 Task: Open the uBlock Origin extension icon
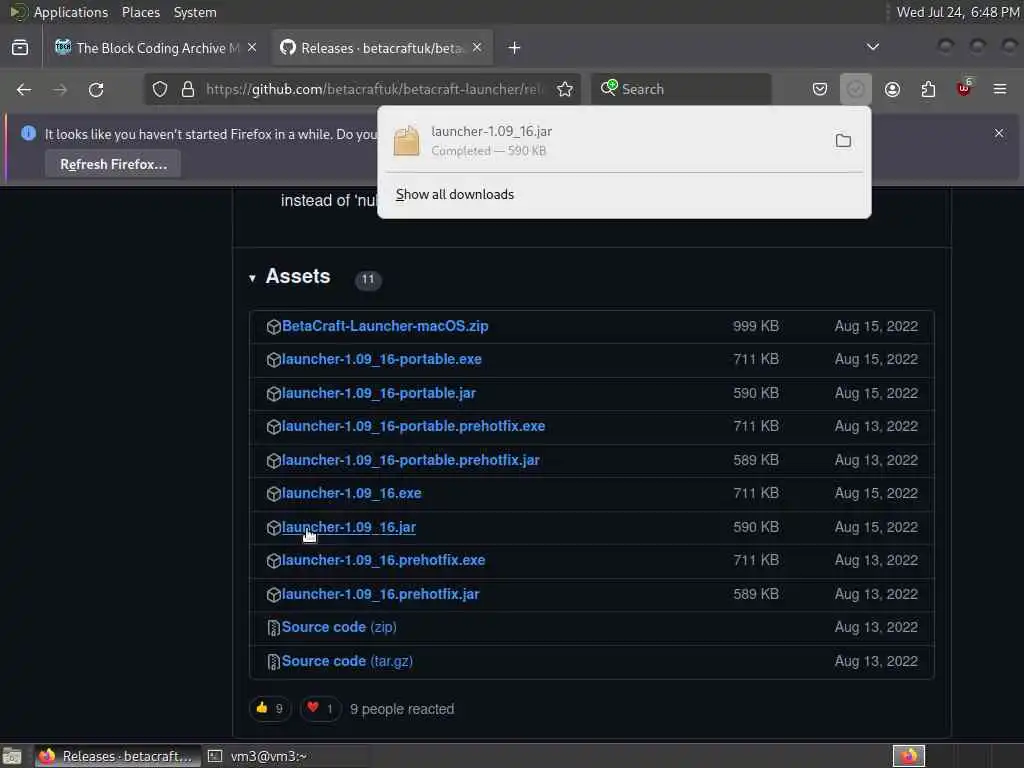click(964, 88)
